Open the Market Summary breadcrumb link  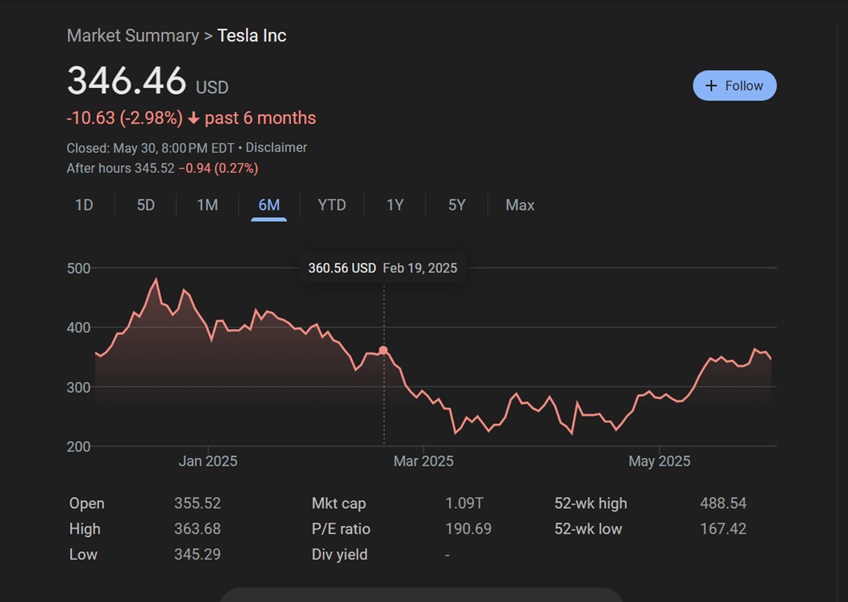point(132,36)
